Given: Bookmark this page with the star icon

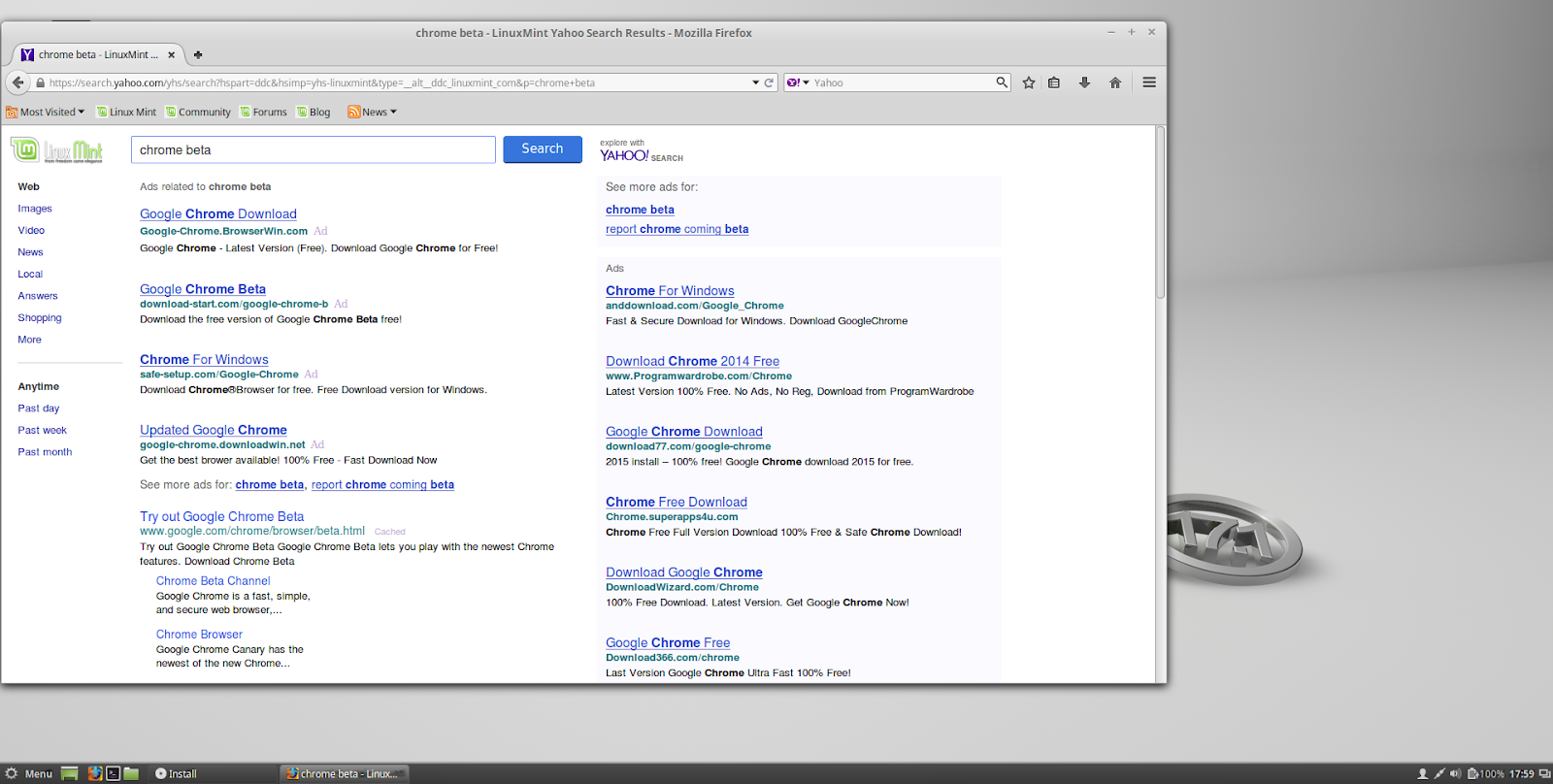Looking at the screenshot, I should 1029,82.
